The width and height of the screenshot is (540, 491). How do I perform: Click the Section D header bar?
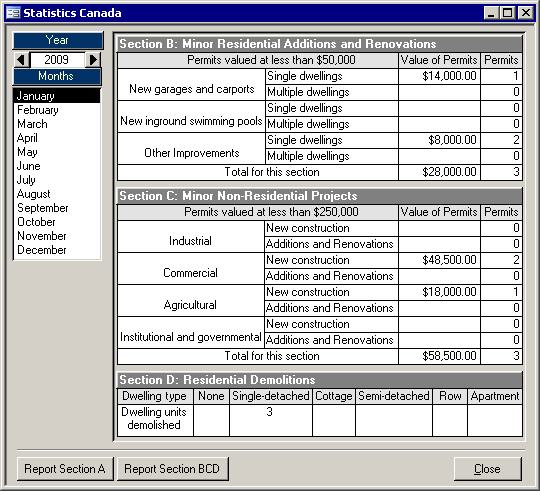(x=320, y=380)
